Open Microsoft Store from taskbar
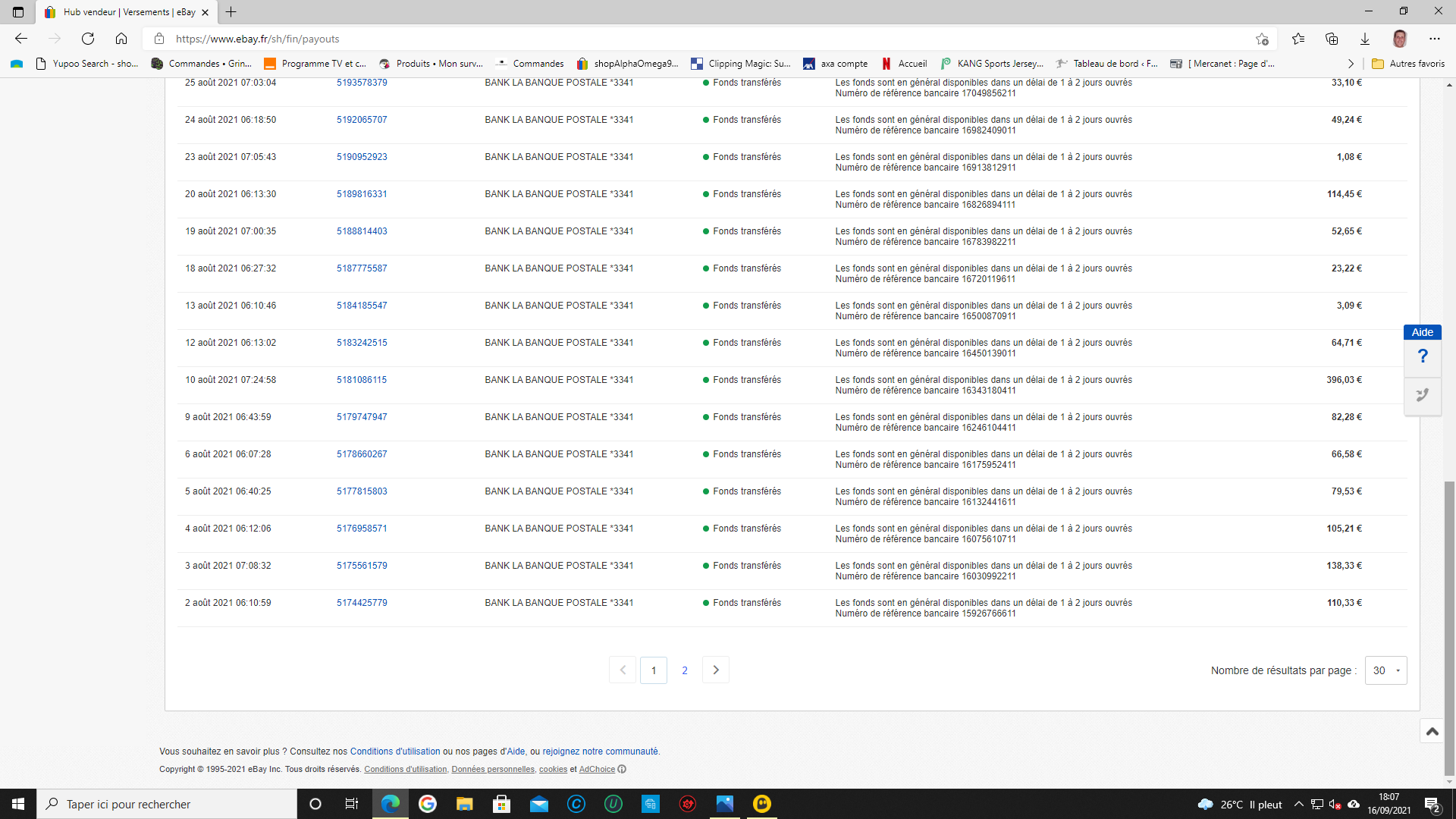This screenshot has height=819, width=1456. [x=501, y=804]
